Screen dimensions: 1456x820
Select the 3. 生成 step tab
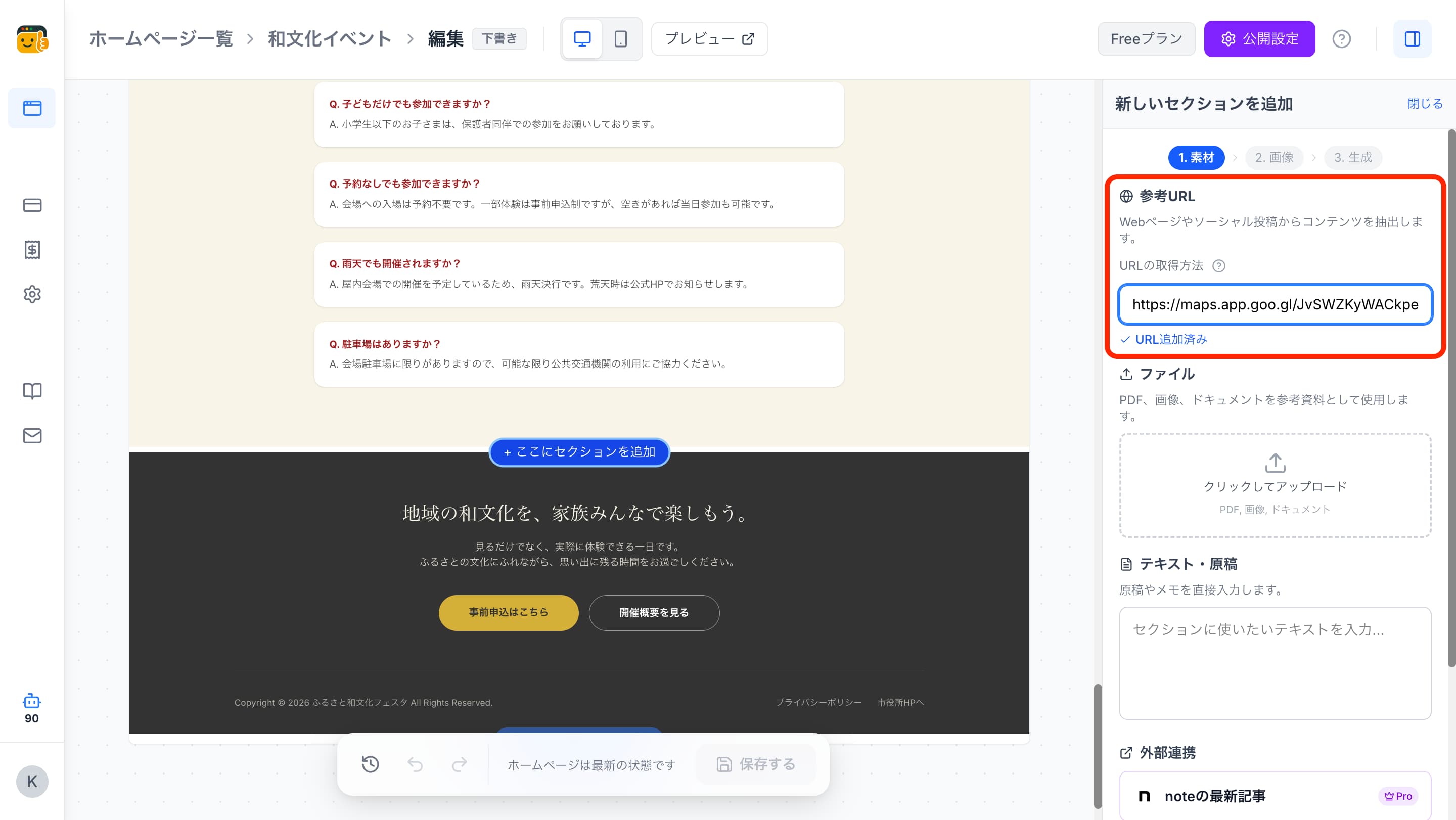[1352, 157]
